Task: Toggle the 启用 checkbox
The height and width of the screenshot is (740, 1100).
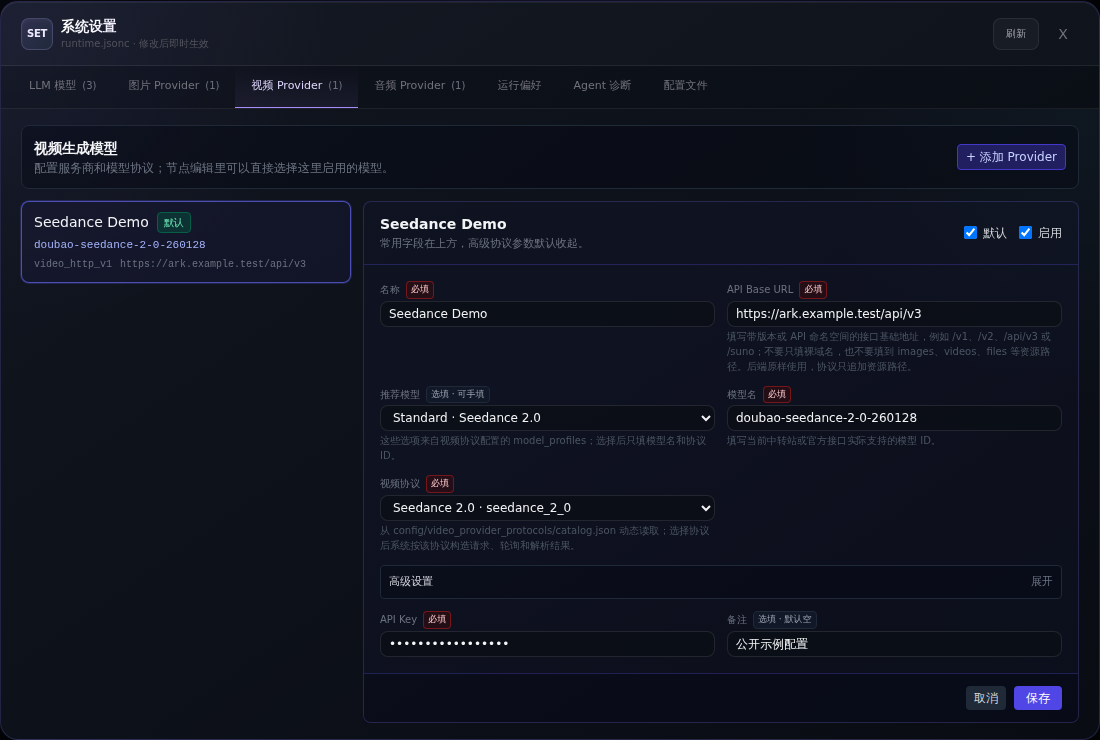Action: tap(1025, 233)
